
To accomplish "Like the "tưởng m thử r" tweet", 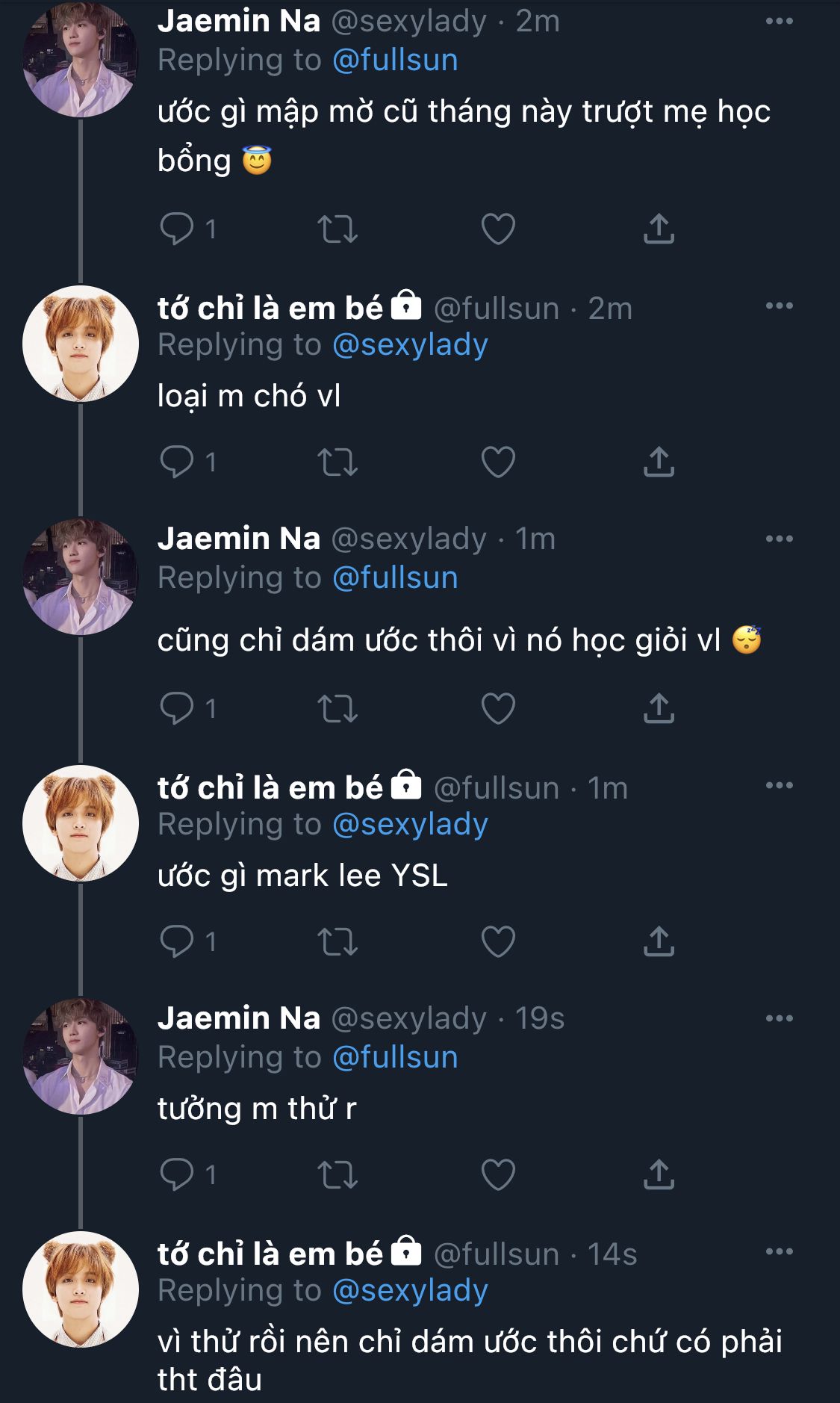I will (x=498, y=1174).
